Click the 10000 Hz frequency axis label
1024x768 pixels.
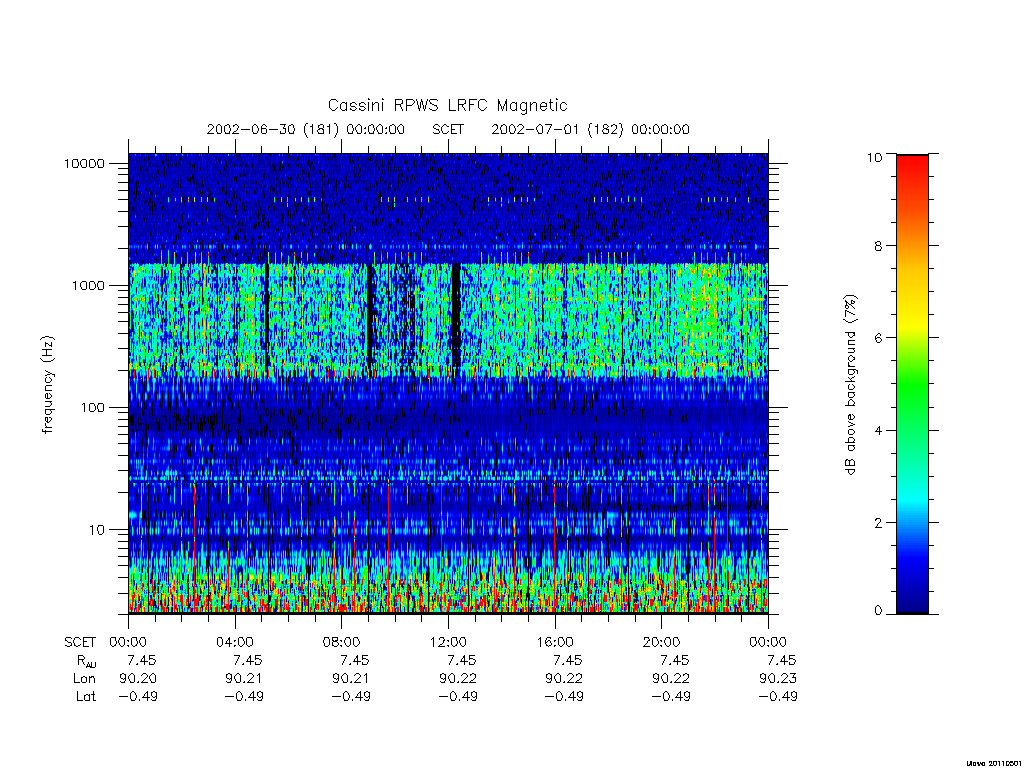tap(84, 163)
